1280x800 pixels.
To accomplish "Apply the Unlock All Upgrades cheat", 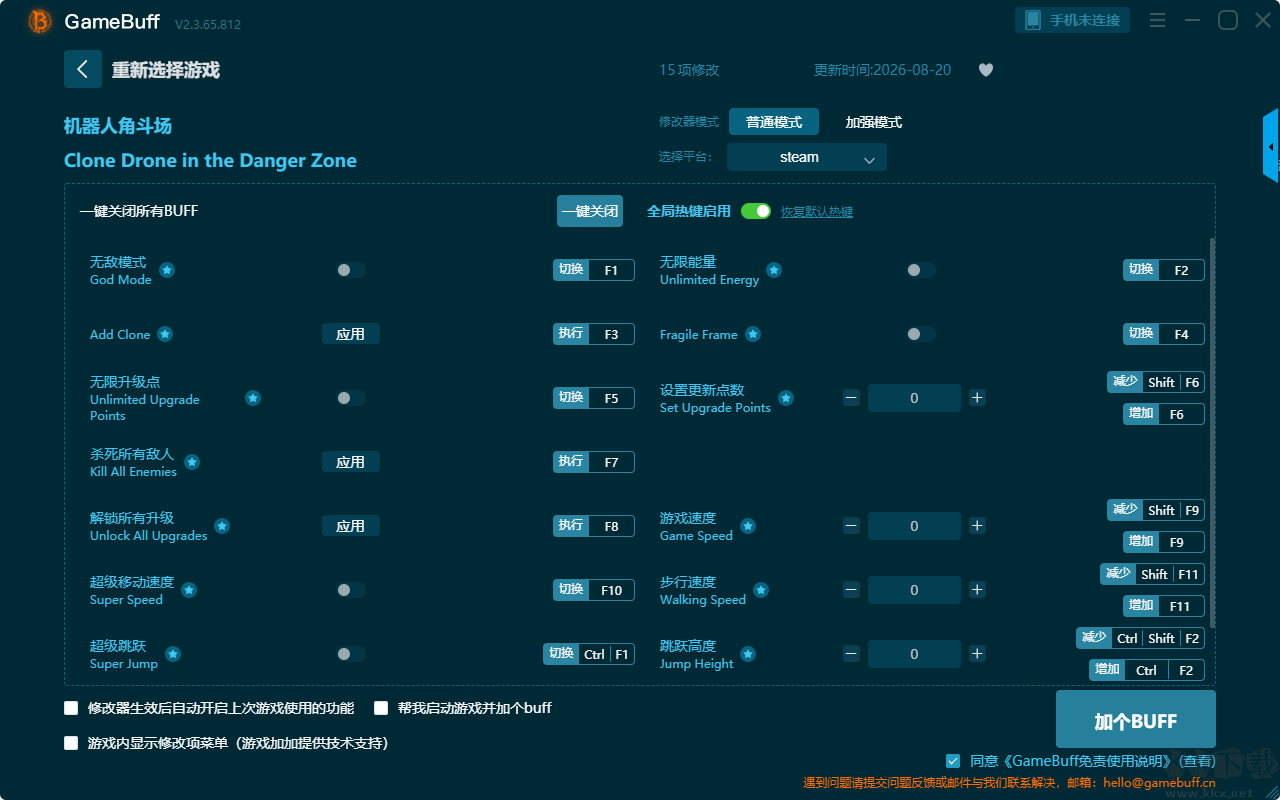I will [x=351, y=526].
